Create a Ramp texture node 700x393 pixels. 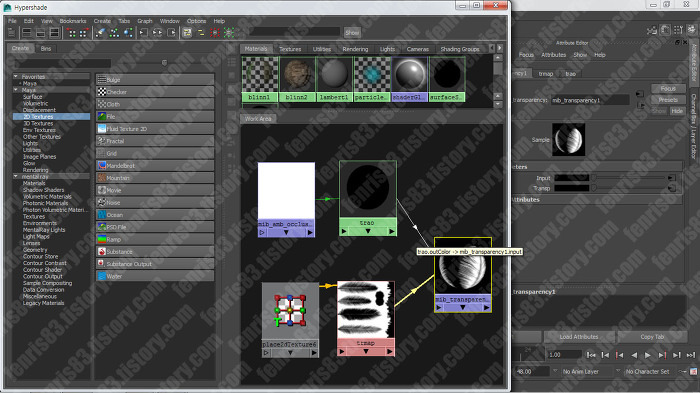pyautogui.click(x=155, y=239)
